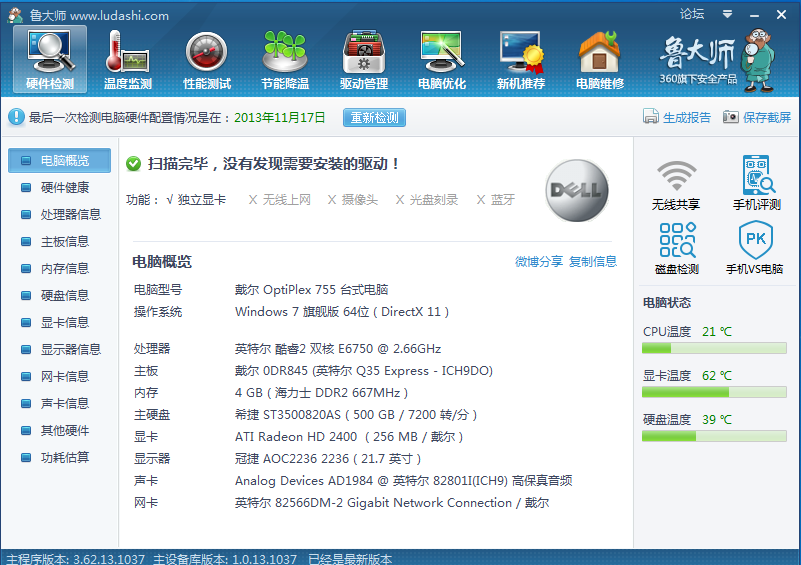
Task: Launch the 手机VS电脑 PK tool
Action: point(755,248)
